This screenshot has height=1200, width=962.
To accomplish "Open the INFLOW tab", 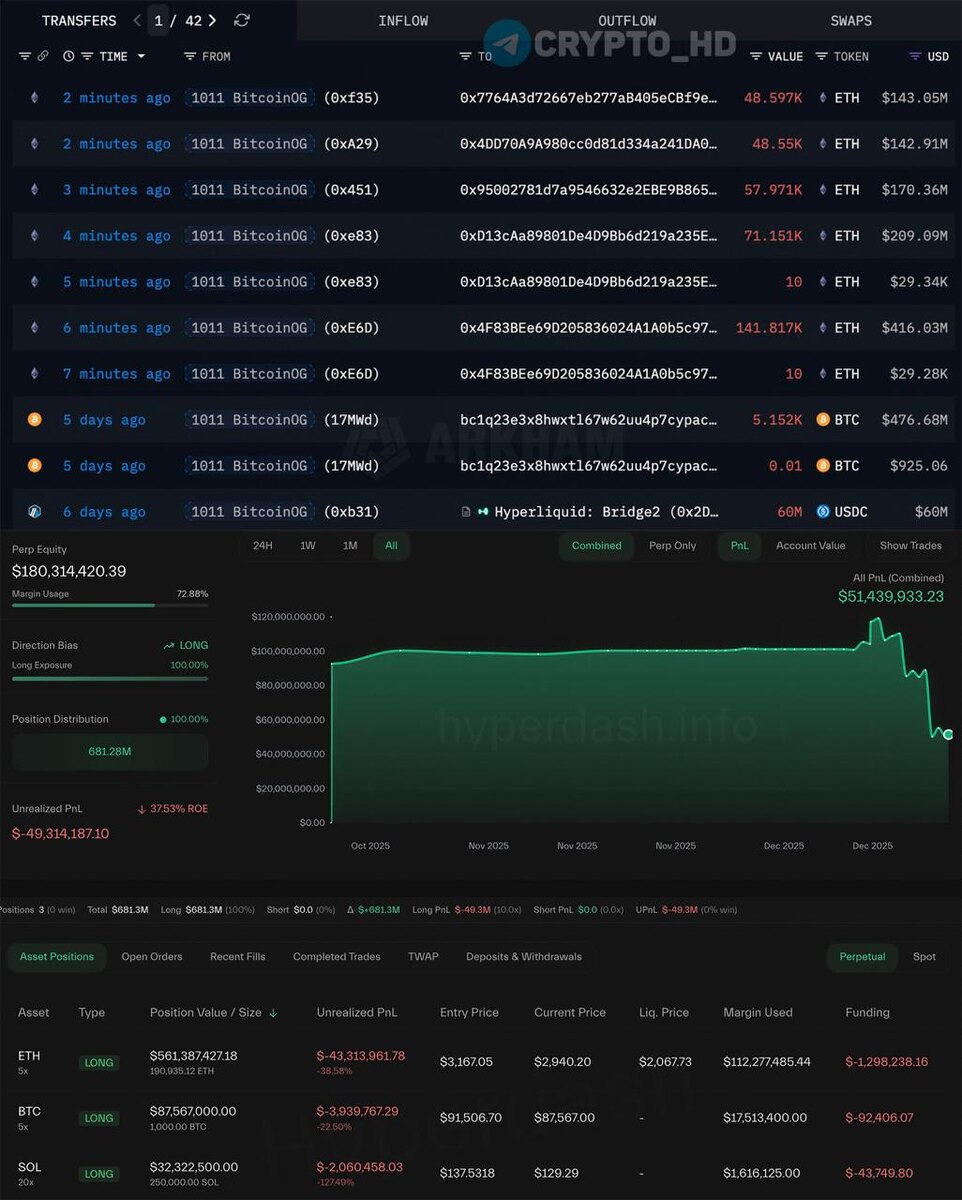I will tap(403, 20).
